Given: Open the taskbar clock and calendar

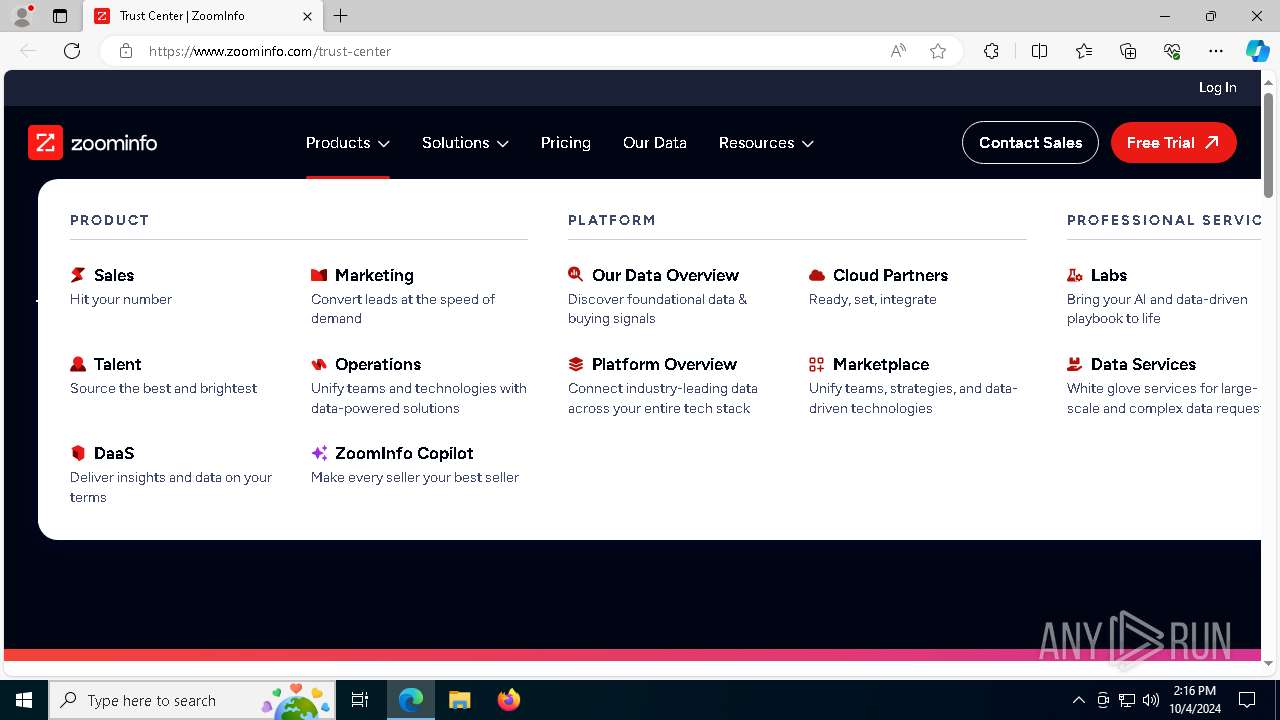Looking at the screenshot, I should pos(1195,700).
